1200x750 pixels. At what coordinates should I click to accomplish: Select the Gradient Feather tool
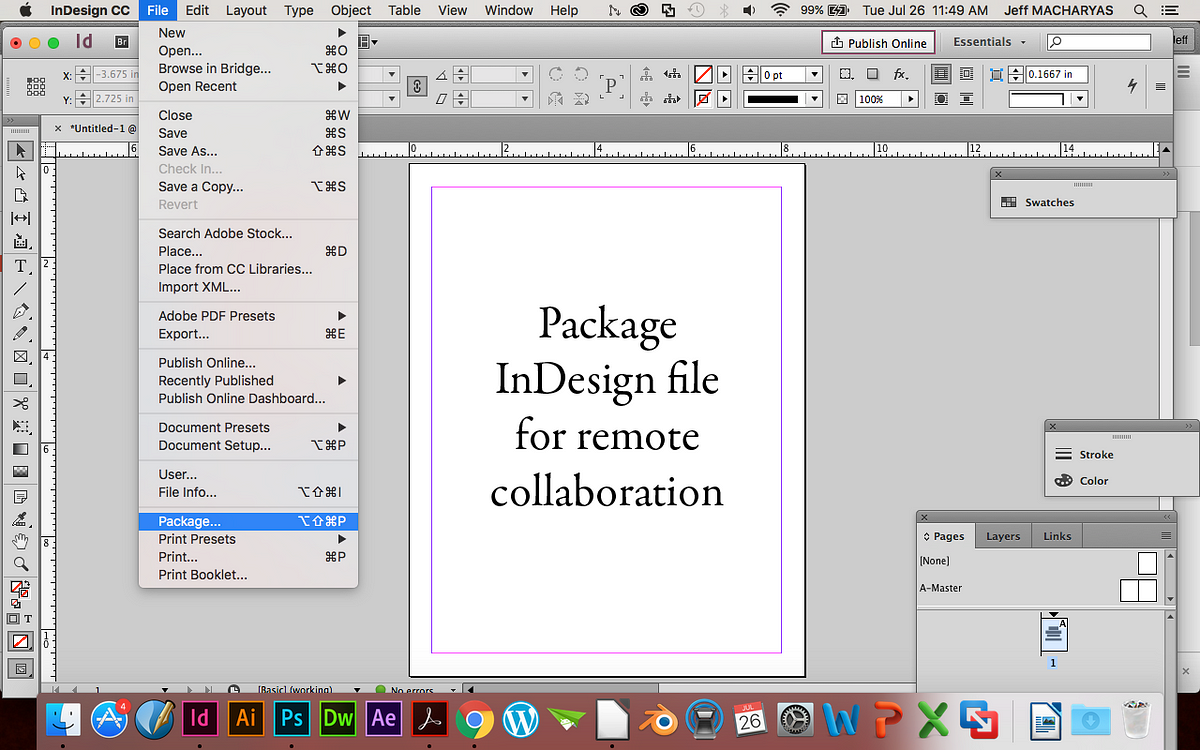pyautogui.click(x=20, y=471)
